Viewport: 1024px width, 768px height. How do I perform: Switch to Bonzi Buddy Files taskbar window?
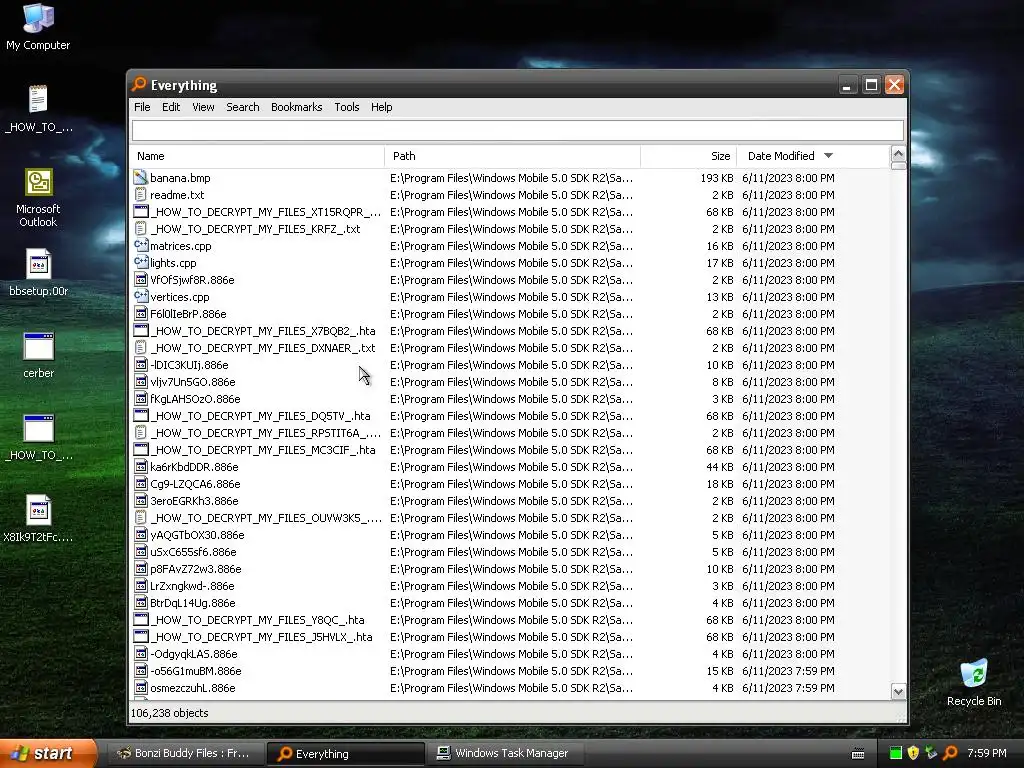(x=185, y=753)
